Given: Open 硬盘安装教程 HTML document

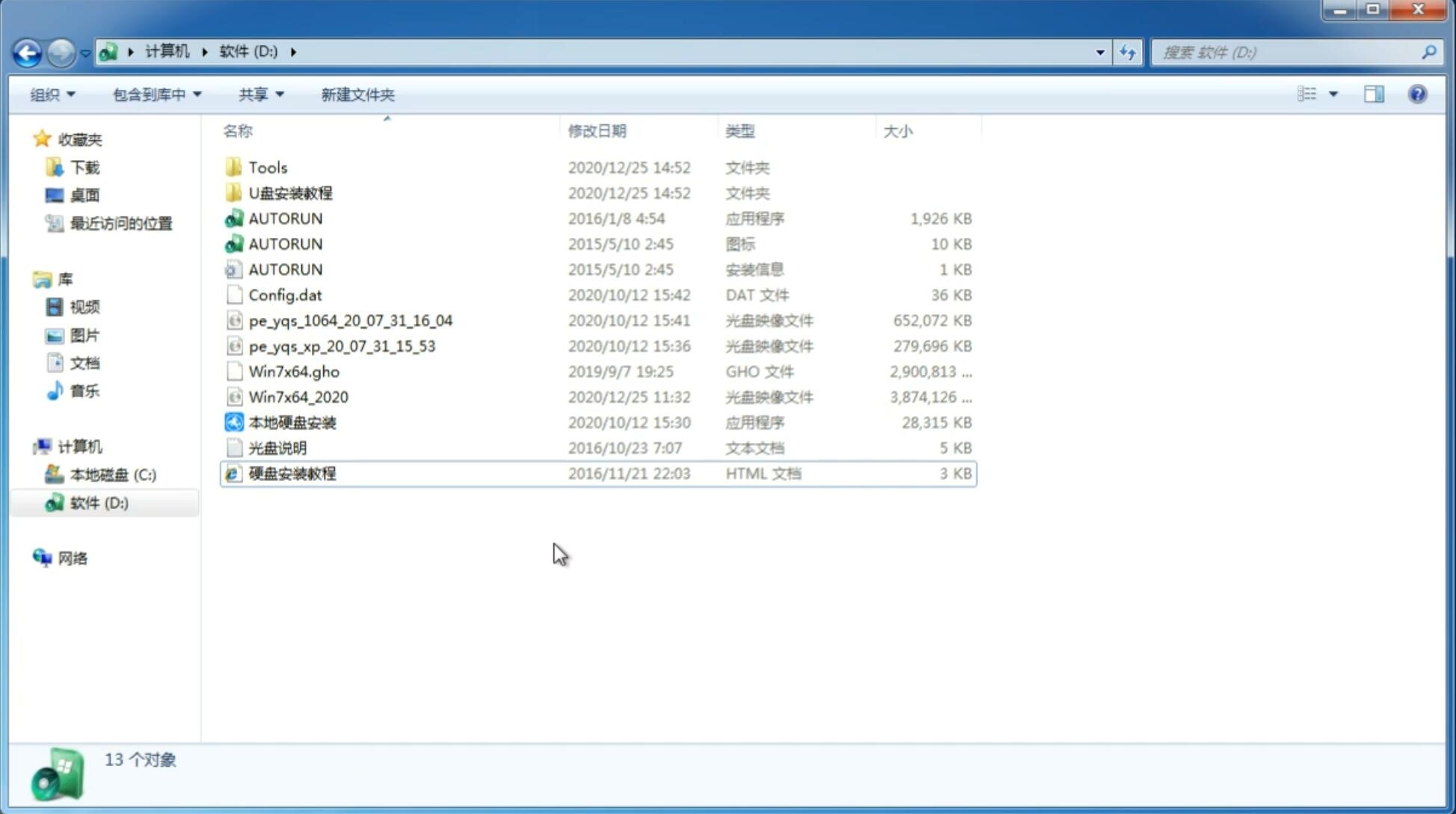Looking at the screenshot, I should 292,473.
